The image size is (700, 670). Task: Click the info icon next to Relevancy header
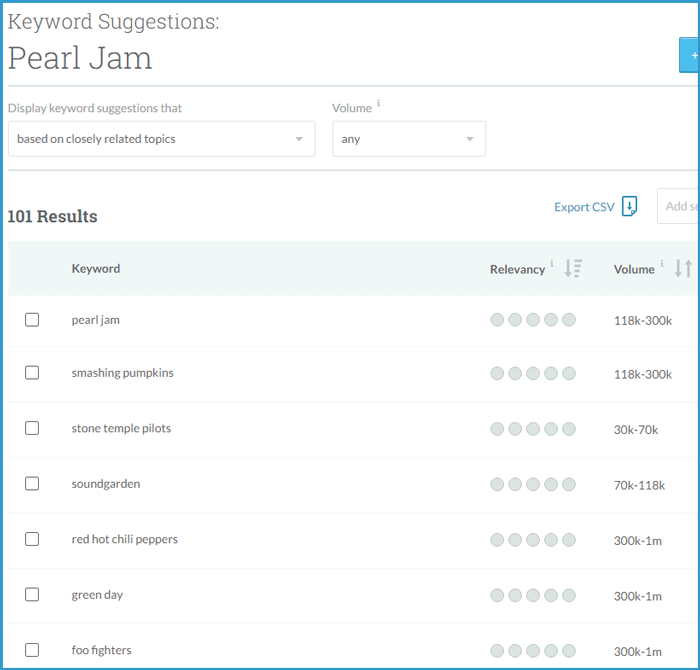[x=552, y=265]
